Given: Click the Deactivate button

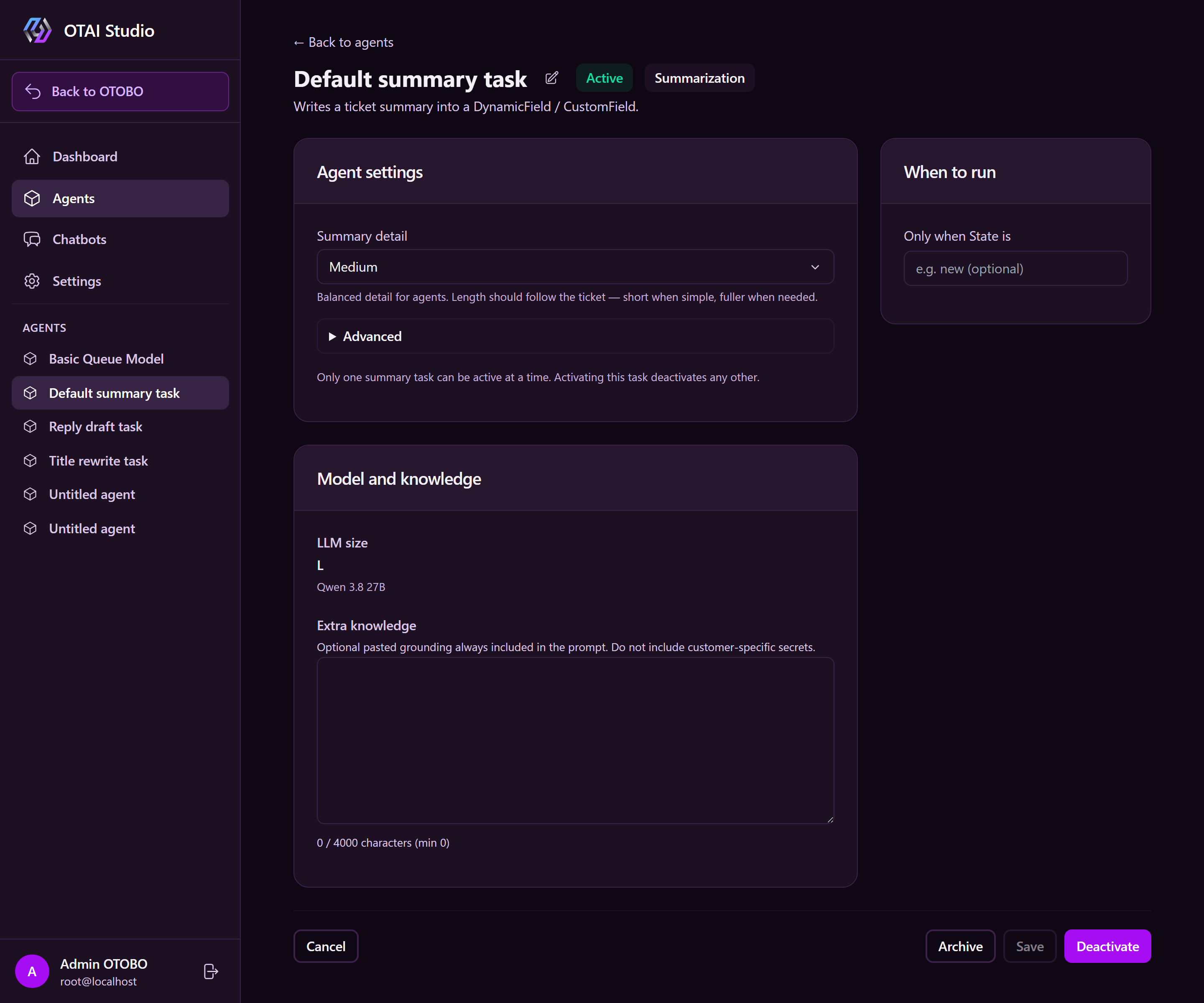Looking at the screenshot, I should pos(1108,946).
